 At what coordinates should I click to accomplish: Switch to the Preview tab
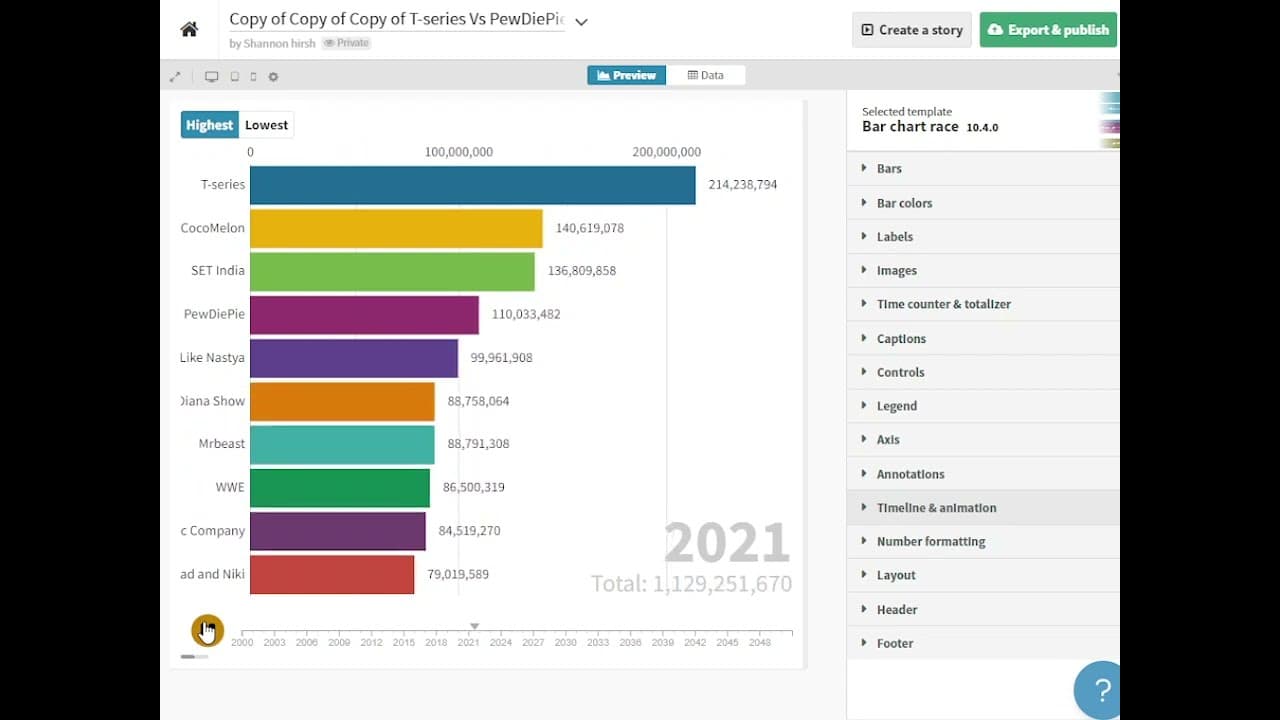tap(627, 75)
